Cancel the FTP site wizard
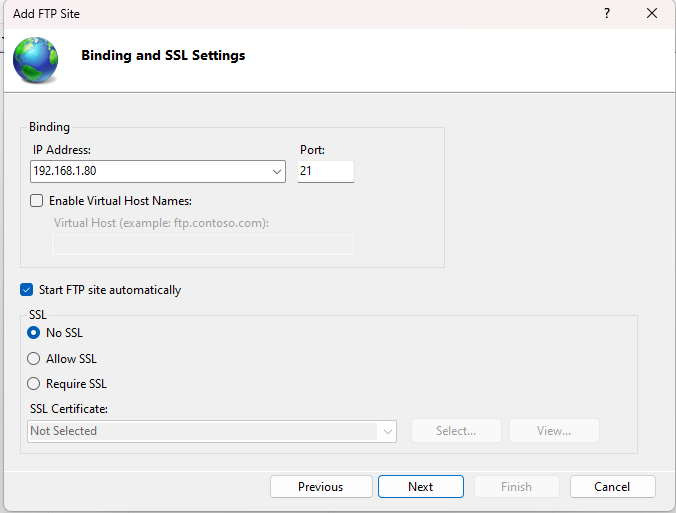The width and height of the screenshot is (676, 513). pyautogui.click(x=612, y=487)
